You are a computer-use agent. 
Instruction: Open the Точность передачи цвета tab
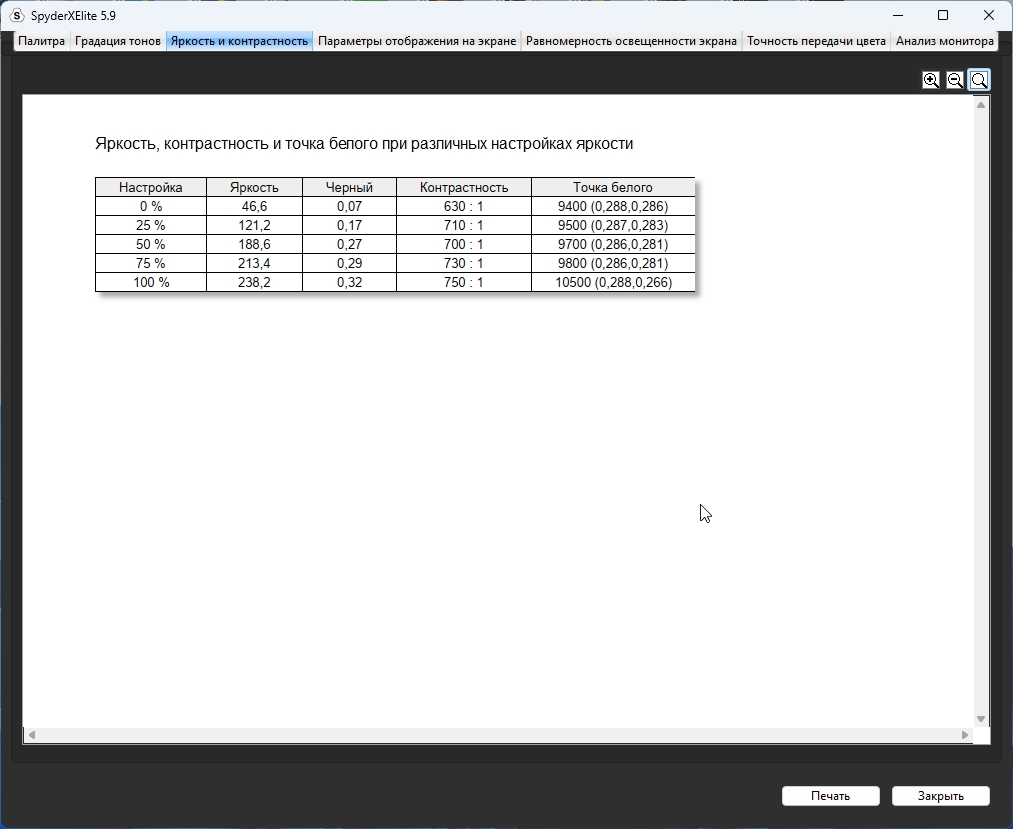pyautogui.click(x=816, y=41)
